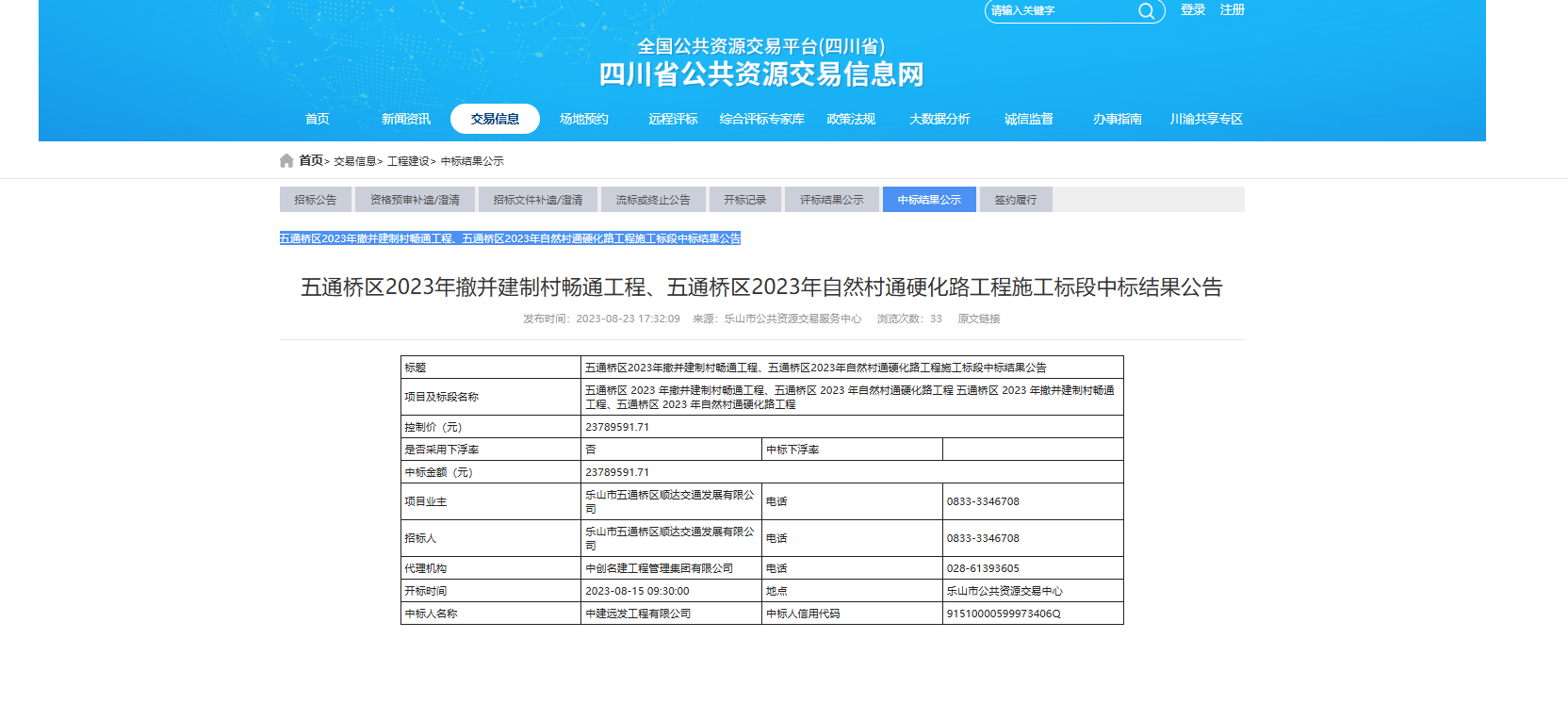Open the 登录 login link
Screen dimensions: 1568x704
coord(1193,9)
